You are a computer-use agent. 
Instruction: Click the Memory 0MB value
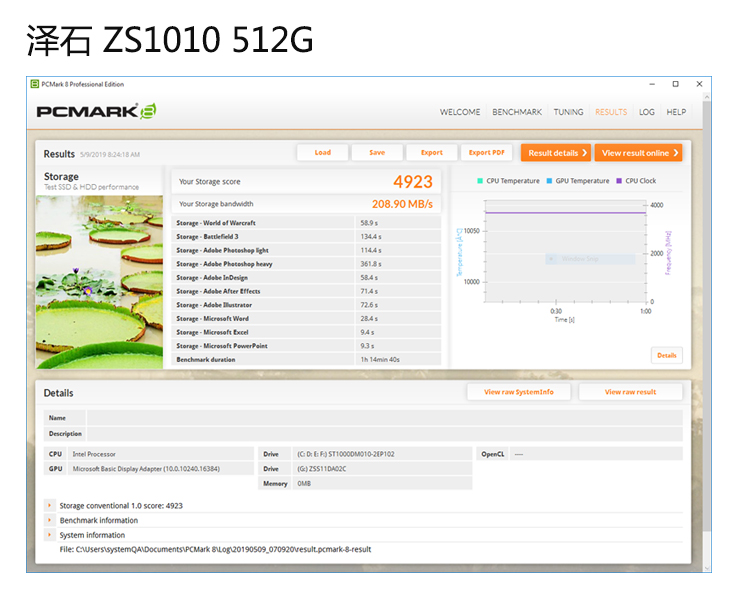tap(382, 484)
